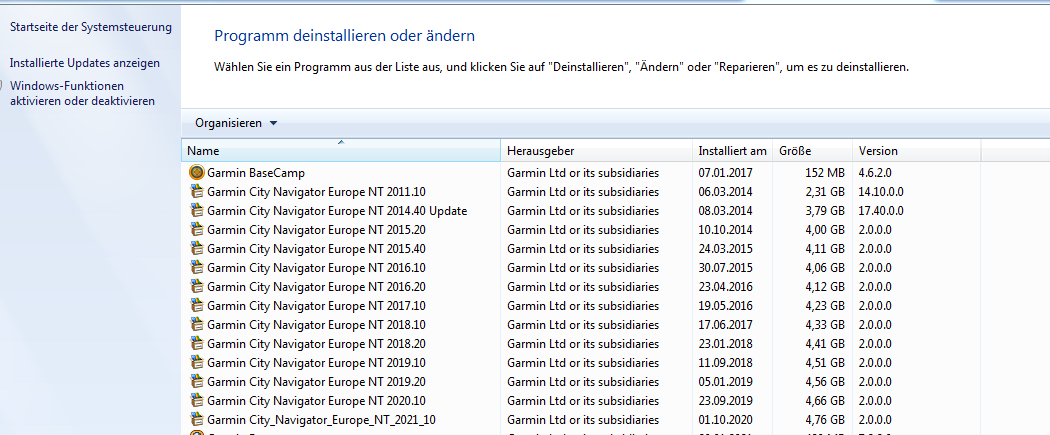This screenshot has height=435, width=1050.
Task: Click icon of City Navigator Europe NT 2016.10
Action: click(x=196, y=268)
